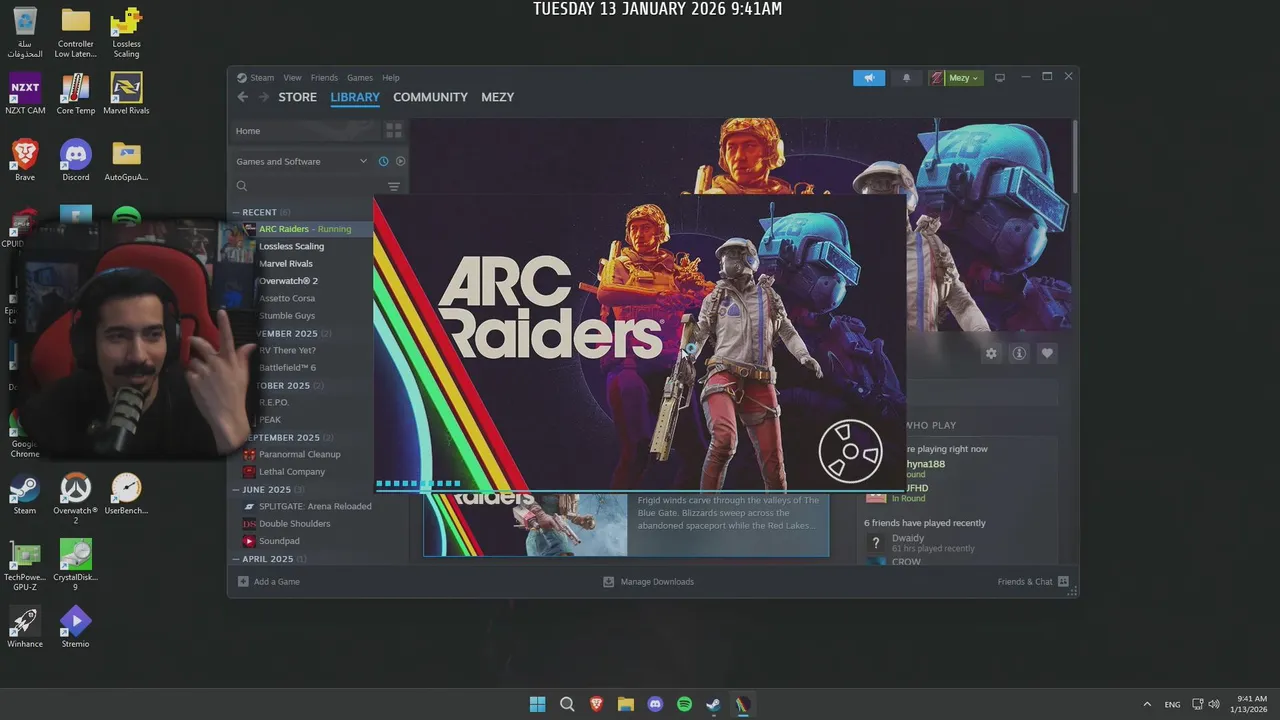
Task: Click the Windows Start button
Action: pos(538,704)
